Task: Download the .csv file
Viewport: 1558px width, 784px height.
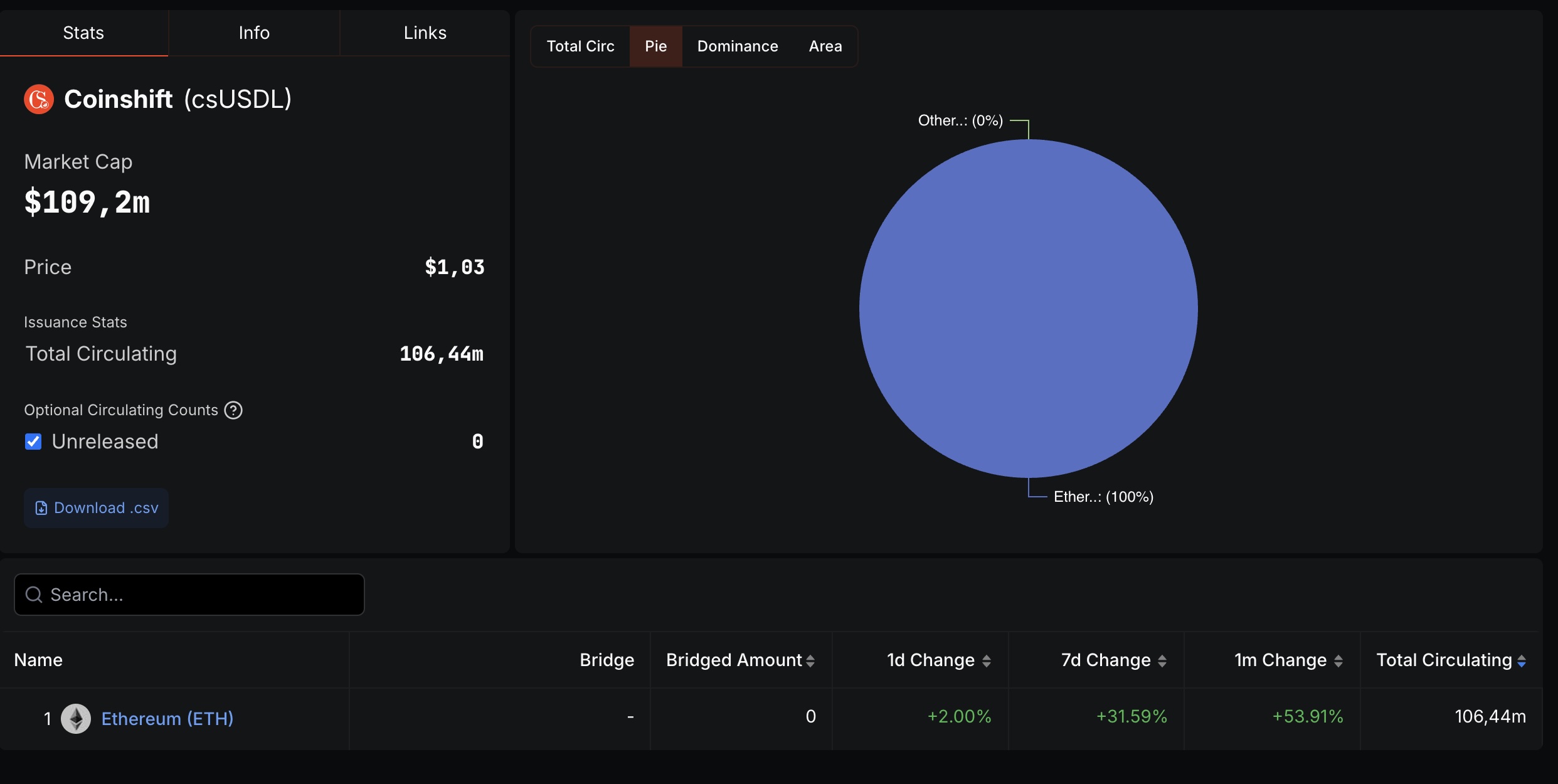Action: (97, 508)
